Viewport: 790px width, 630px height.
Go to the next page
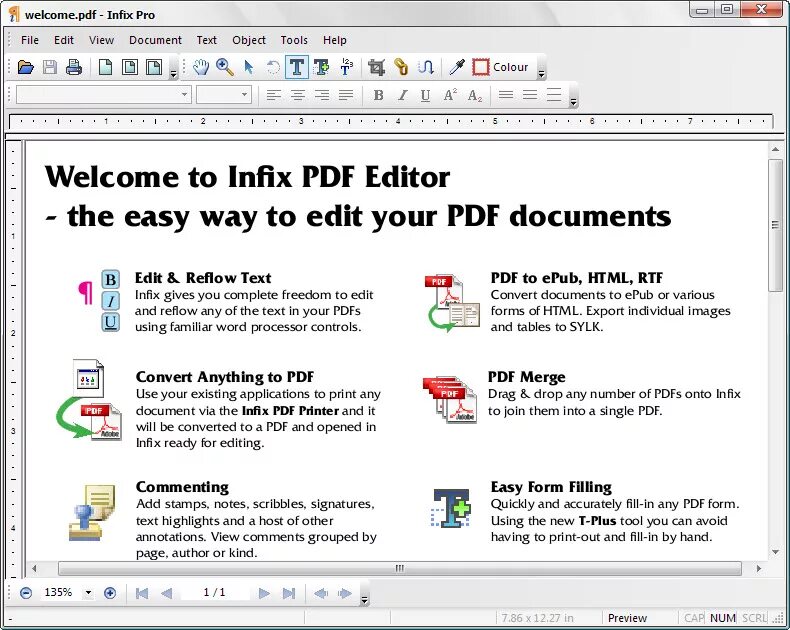(x=264, y=593)
